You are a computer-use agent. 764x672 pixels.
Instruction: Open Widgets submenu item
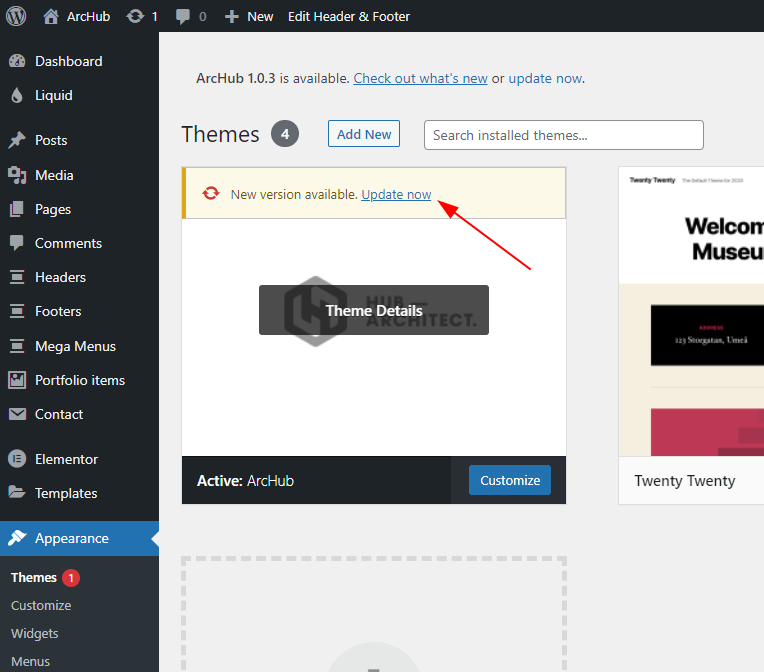[35, 634]
